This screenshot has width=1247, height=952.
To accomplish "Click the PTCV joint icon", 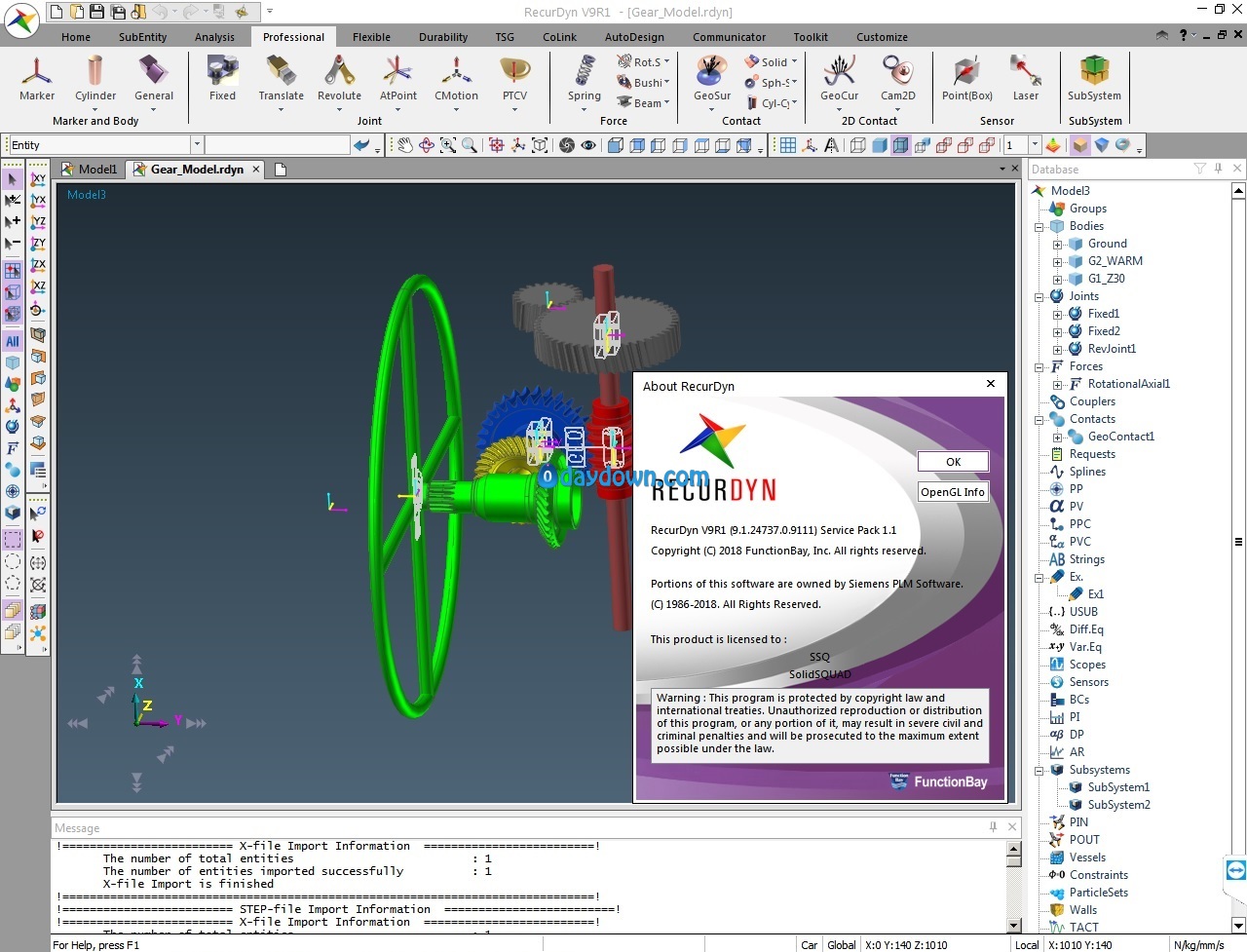I will [x=514, y=78].
